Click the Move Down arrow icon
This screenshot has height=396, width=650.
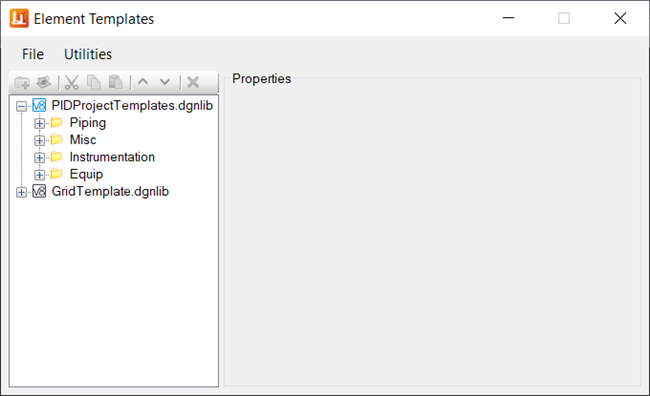click(165, 82)
